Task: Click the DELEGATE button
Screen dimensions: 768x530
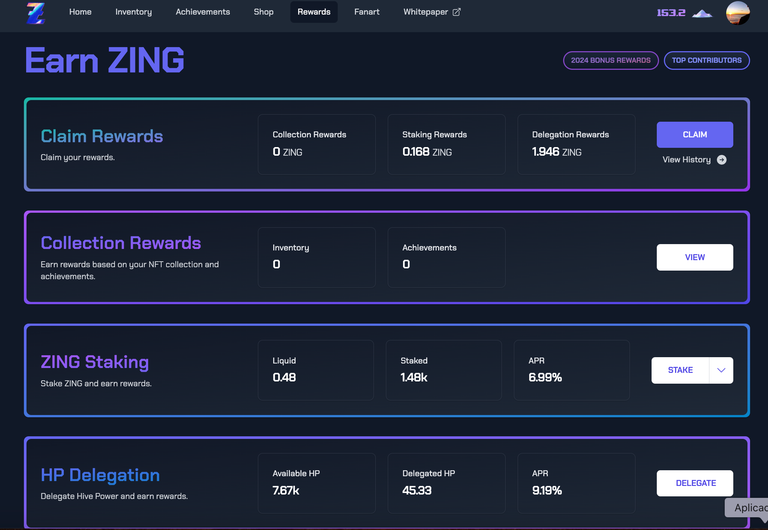Action: pyautogui.click(x=695, y=483)
